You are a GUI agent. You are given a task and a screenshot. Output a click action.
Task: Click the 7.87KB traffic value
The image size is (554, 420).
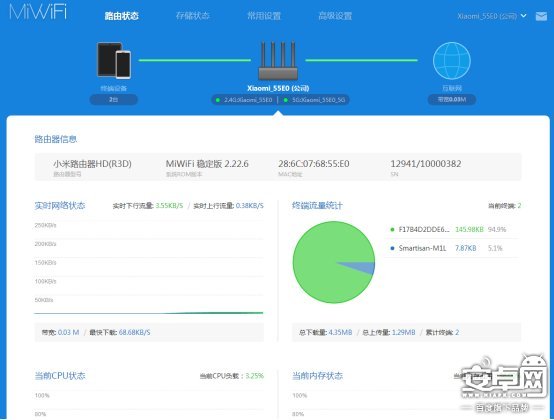tap(466, 248)
